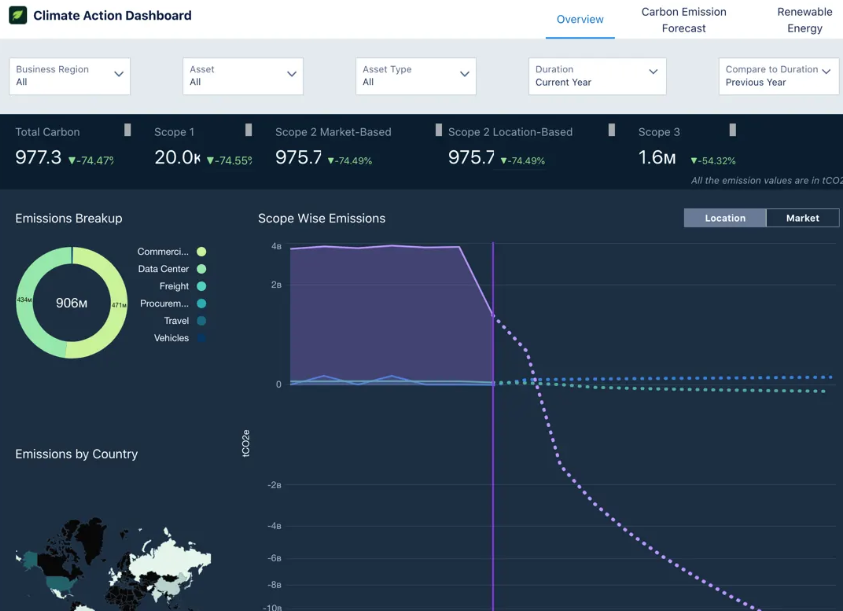
Task: Click the info icon beside Scope 2 Location-Based
Action: 611,130
